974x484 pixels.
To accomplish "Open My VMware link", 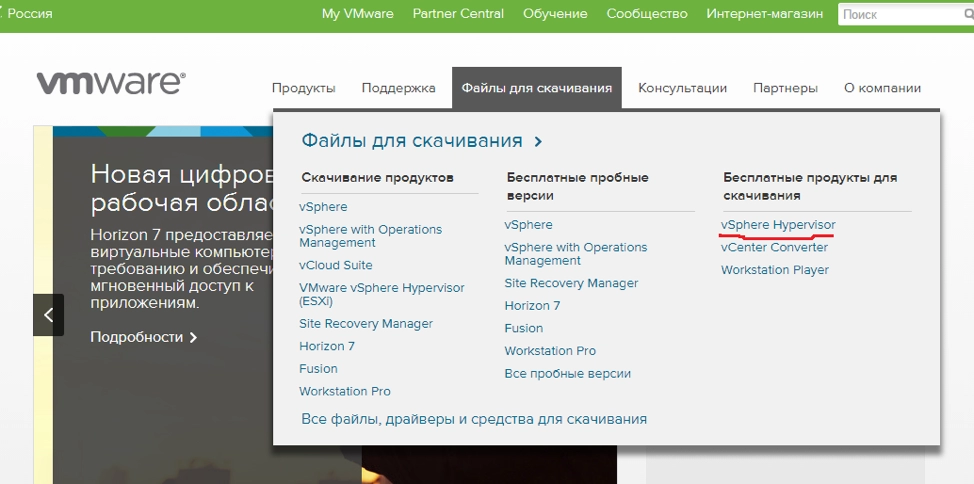I will (x=357, y=14).
